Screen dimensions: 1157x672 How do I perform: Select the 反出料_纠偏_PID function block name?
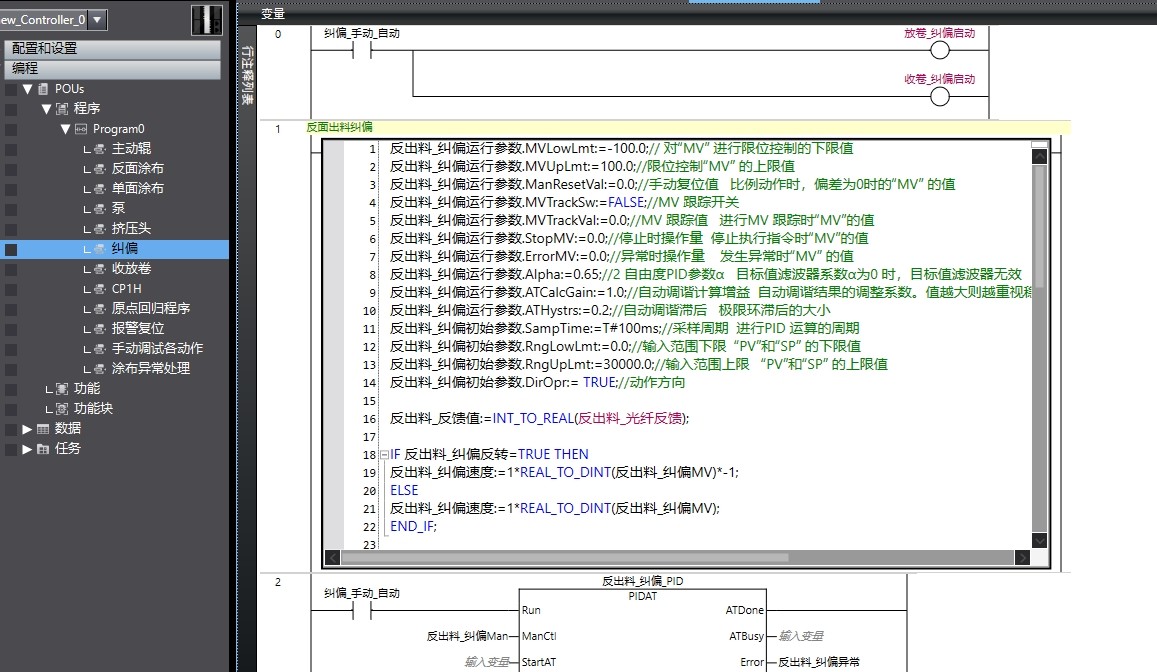(x=643, y=581)
